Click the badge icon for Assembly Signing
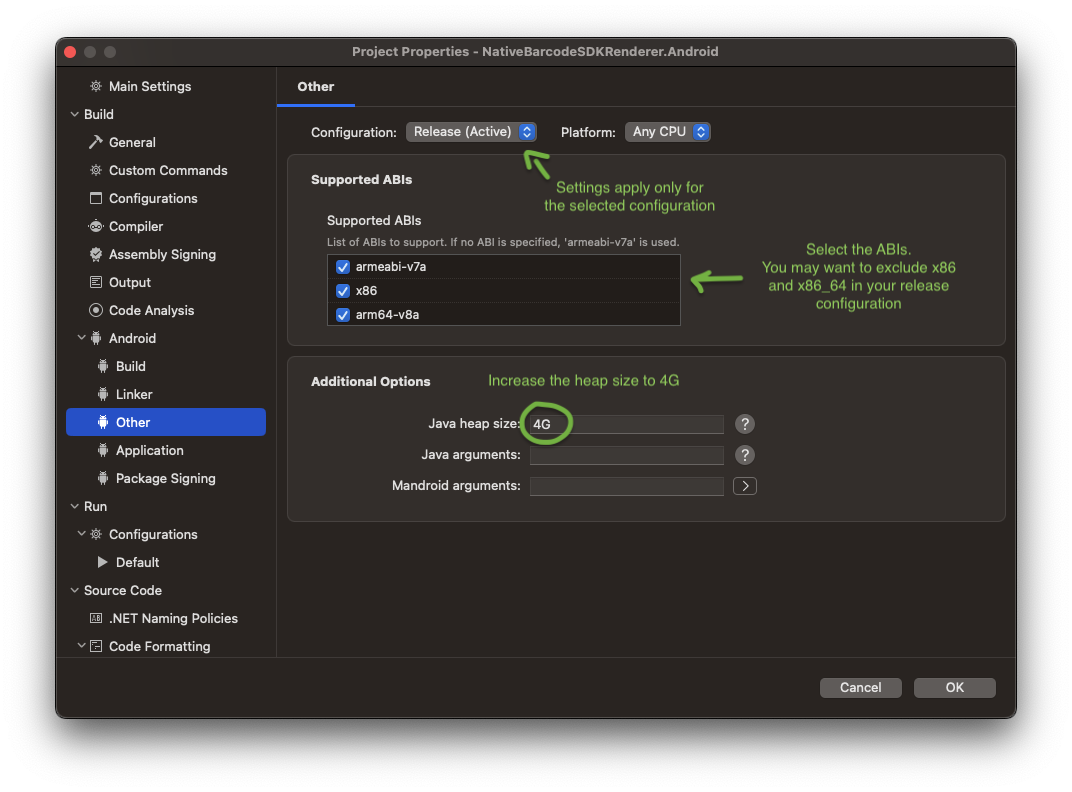Screen dimensions: 1072x792 (98, 254)
